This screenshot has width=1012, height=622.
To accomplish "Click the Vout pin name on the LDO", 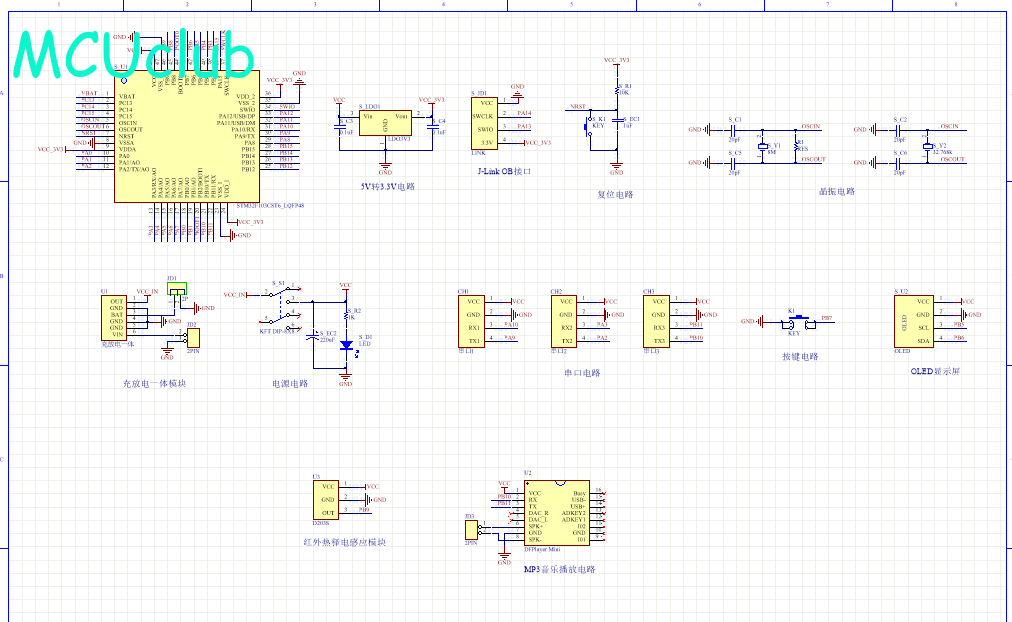I will 401,117.
